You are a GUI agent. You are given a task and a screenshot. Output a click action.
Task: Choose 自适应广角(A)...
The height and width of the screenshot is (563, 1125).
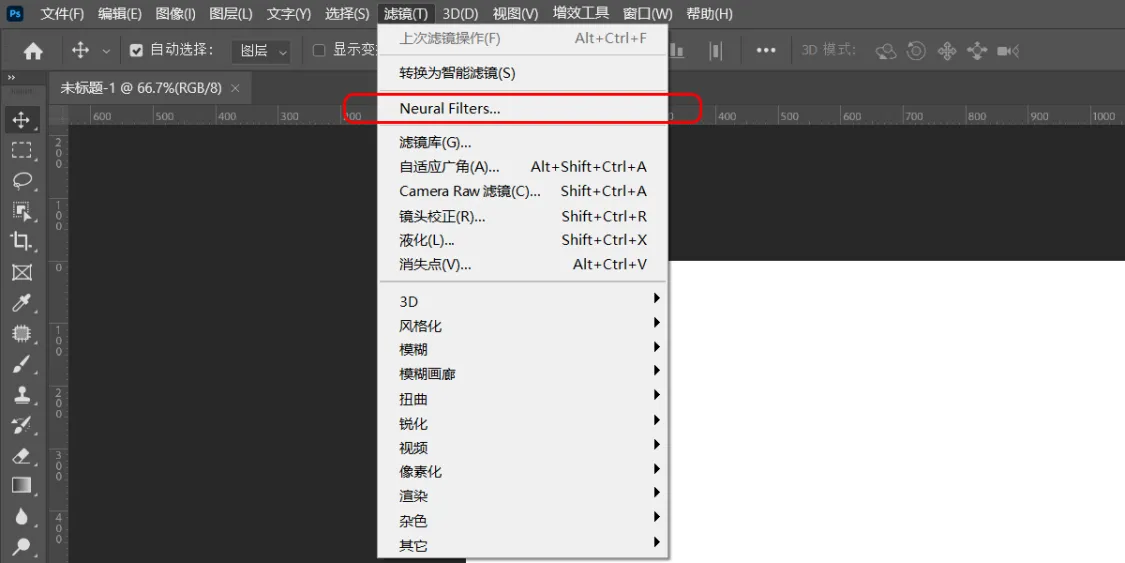[x=523, y=166]
